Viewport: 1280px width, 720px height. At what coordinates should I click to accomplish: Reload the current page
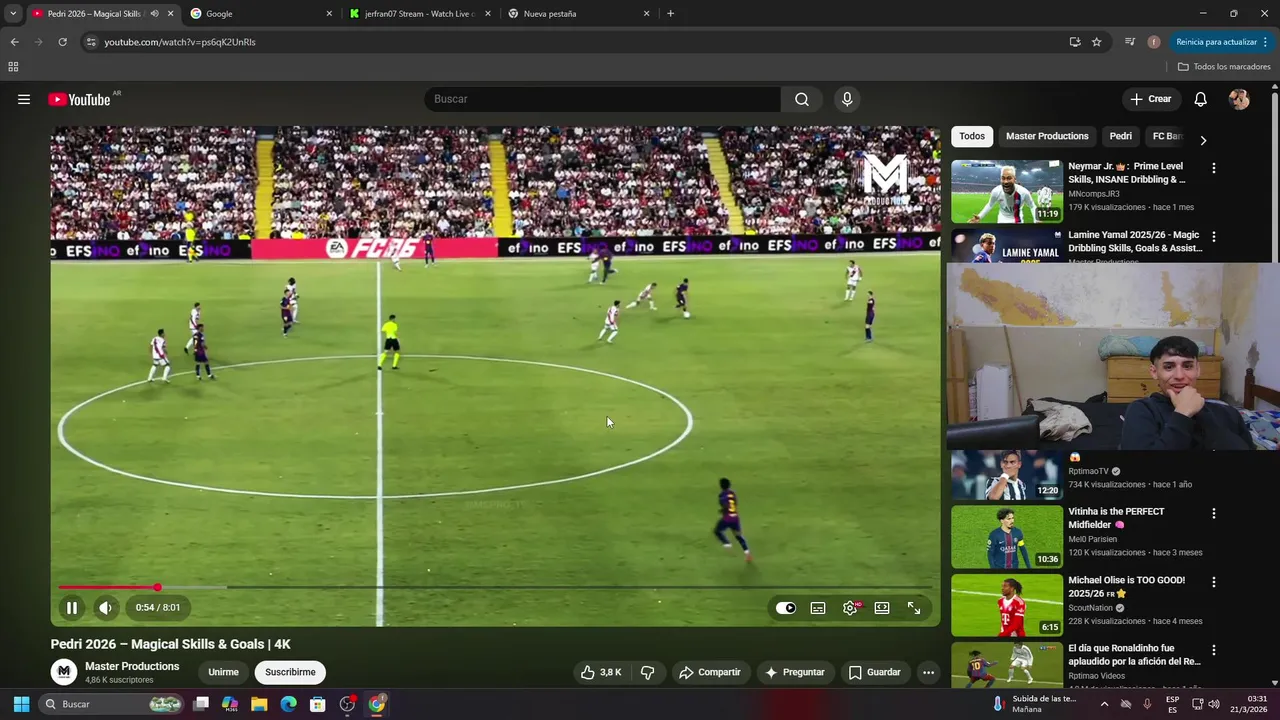point(62,42)
